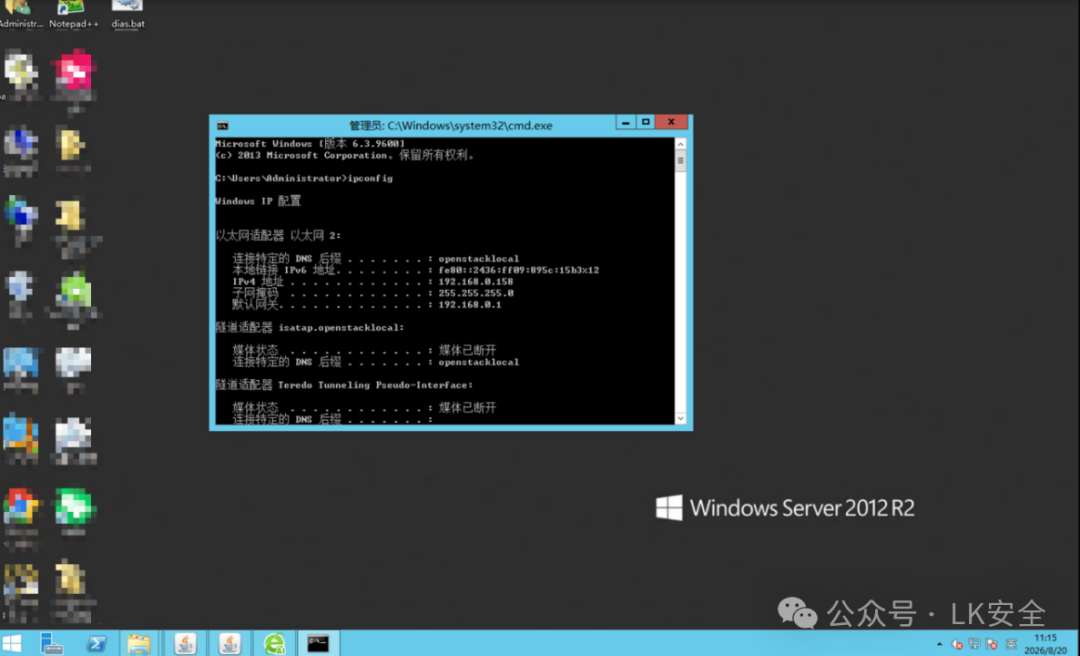Open the green browser icon on taskbar
Screen dimensions: 1080x656
pos(275,644)
